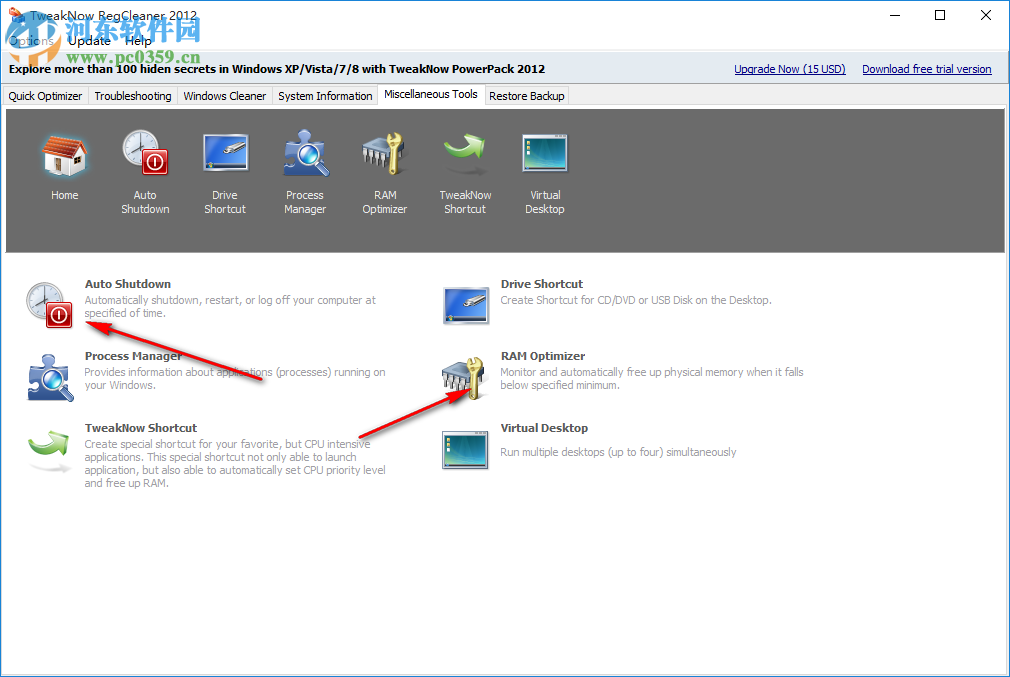The image size is (1010, 677).
Task: Open the Windows Cleaner tab
Action: (x=224, y=95)
